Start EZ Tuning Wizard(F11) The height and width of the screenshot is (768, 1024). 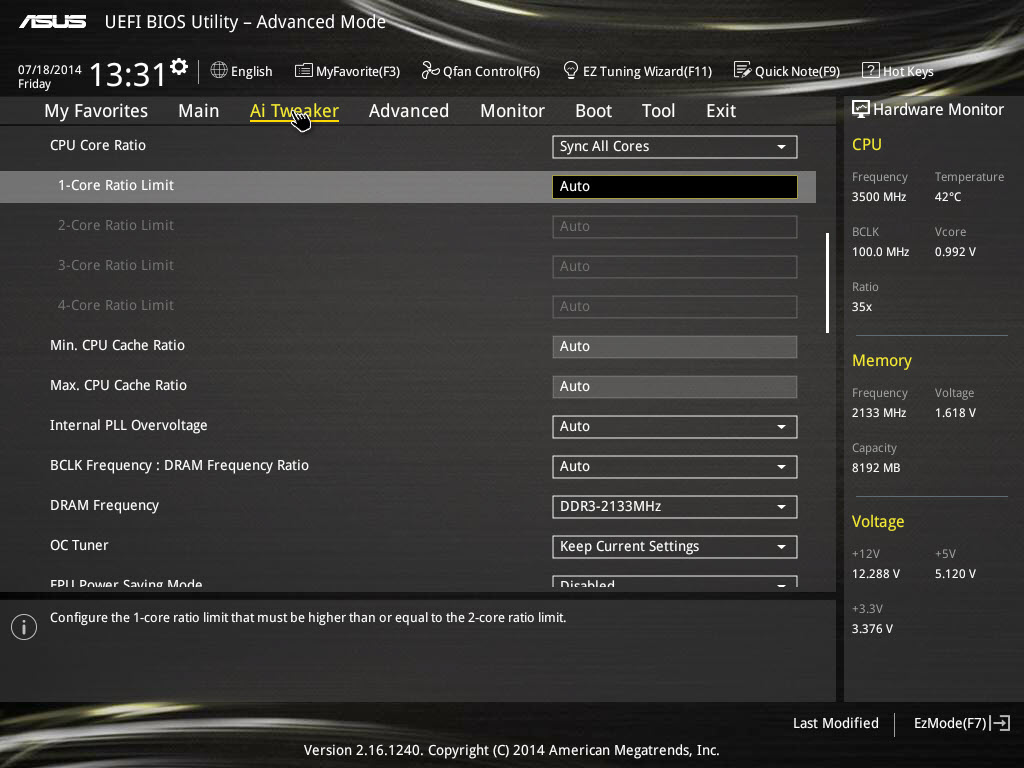coord(637,71)
